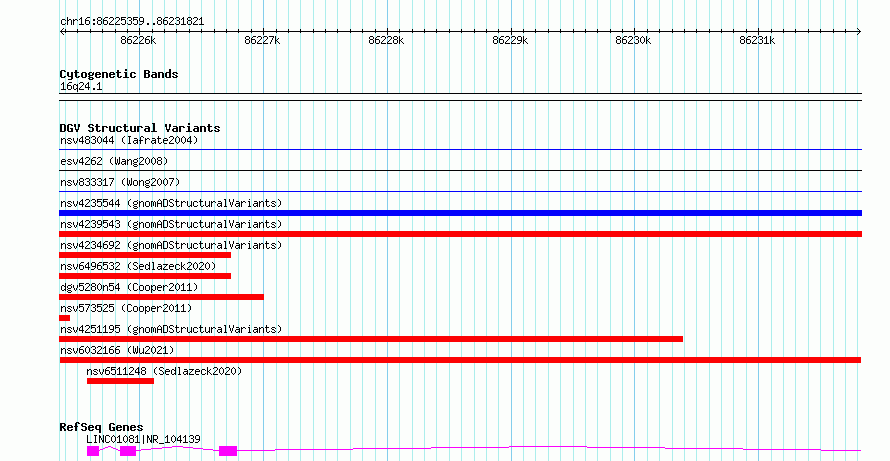Click the thin blue nsv833317 variant line

tap(460, 192)
